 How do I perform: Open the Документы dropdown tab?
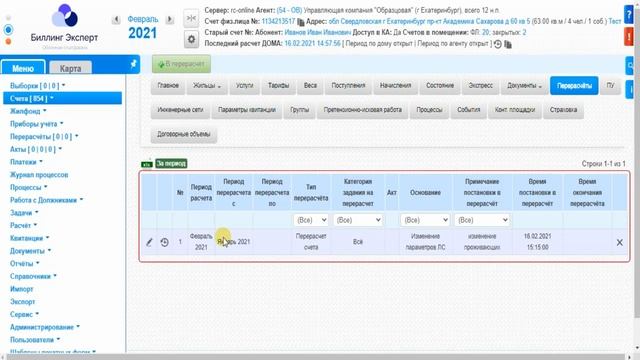524,86
